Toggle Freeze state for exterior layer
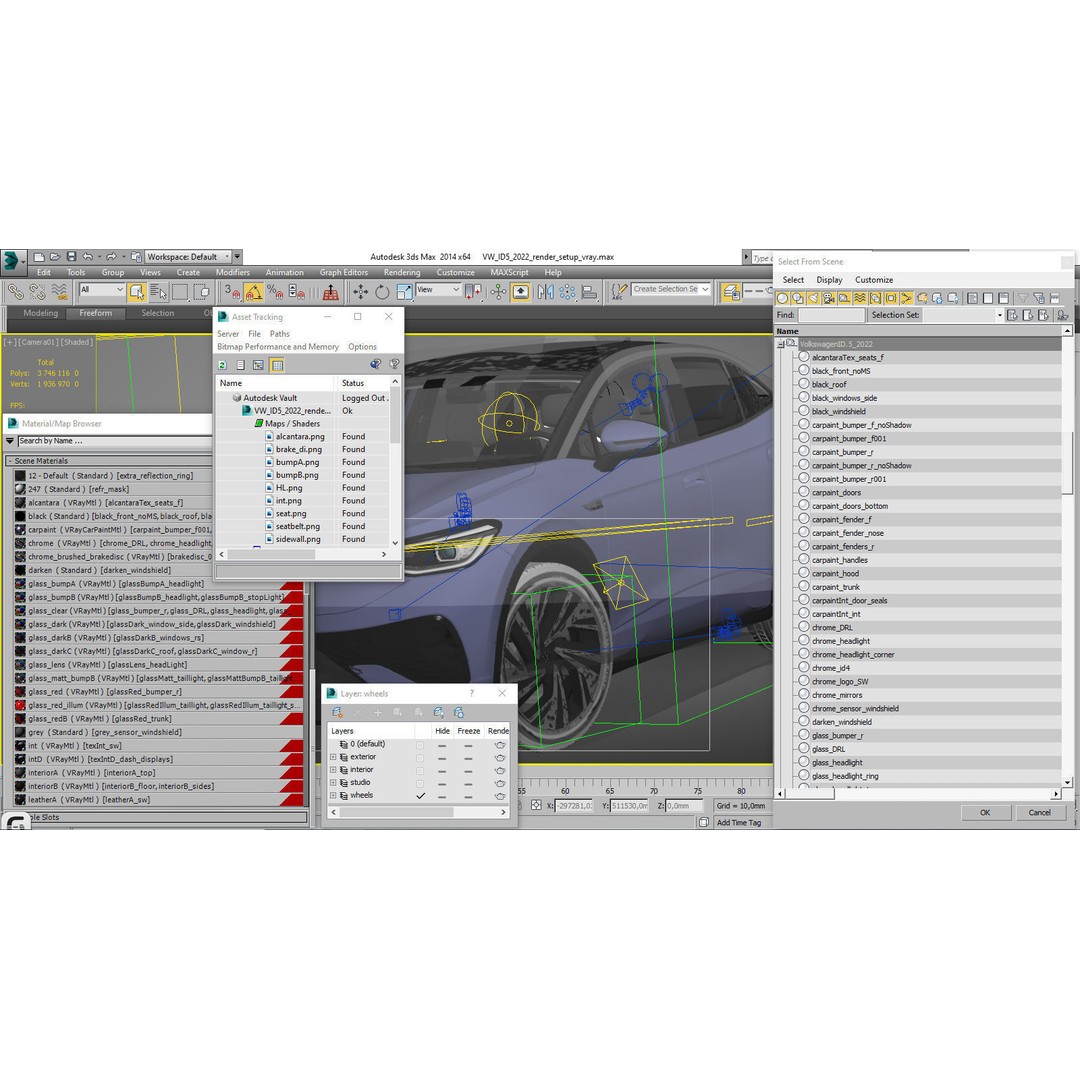Image resolution: width=1080 pixels, height=1080 pixels. 468,757
